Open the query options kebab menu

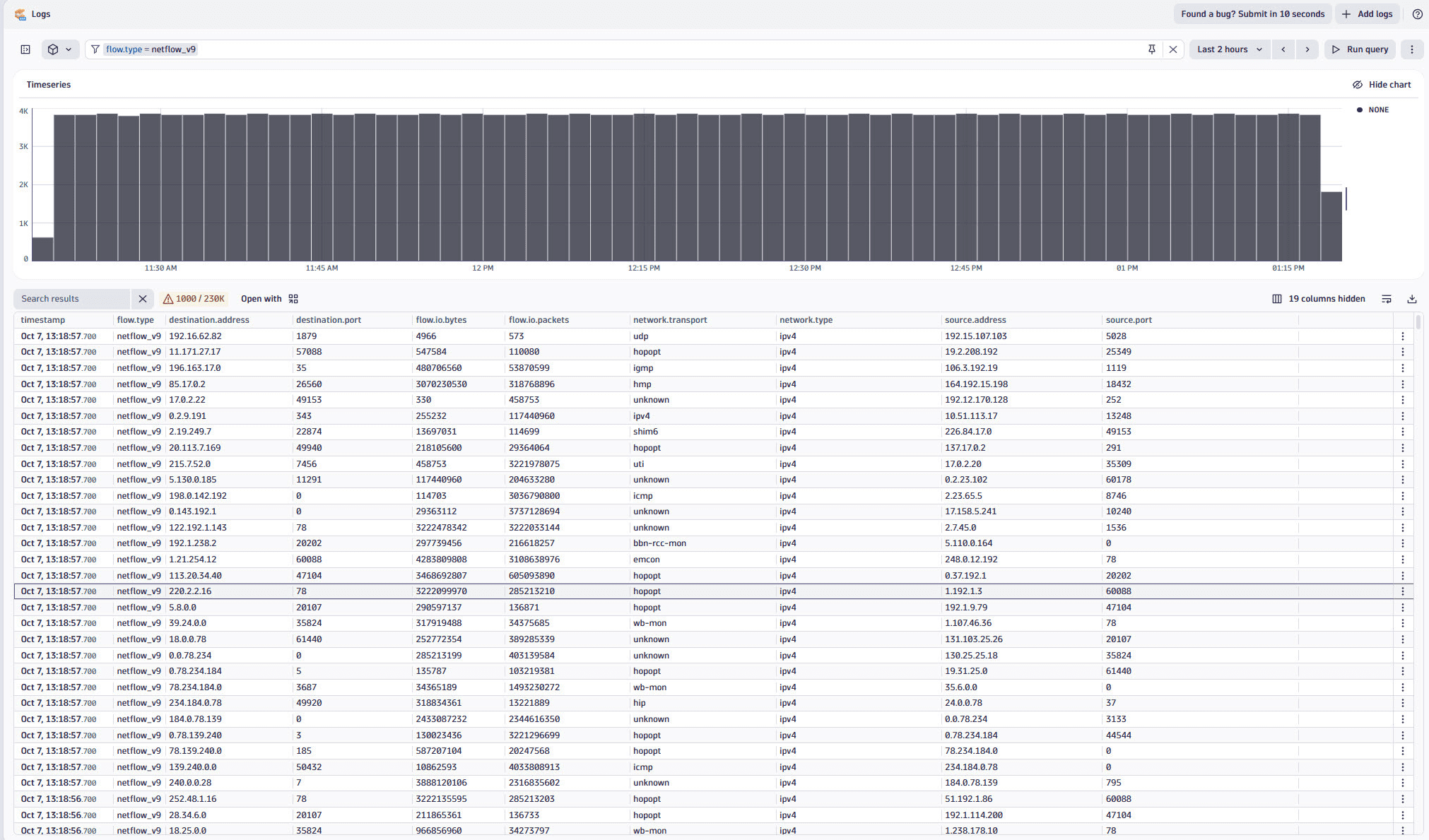click(x=1411, y=49)
